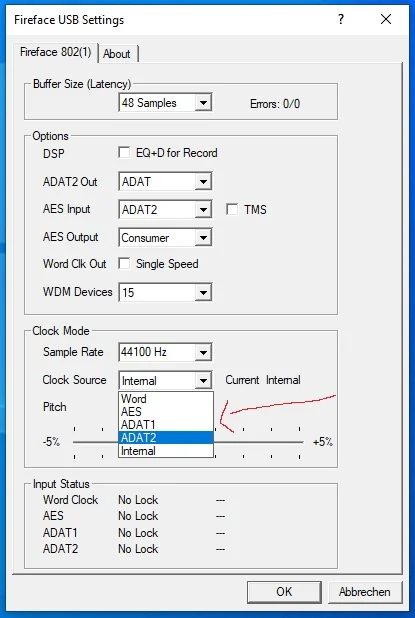
Task: Choose Word in Clock Source list
Action: pos(166,398)
